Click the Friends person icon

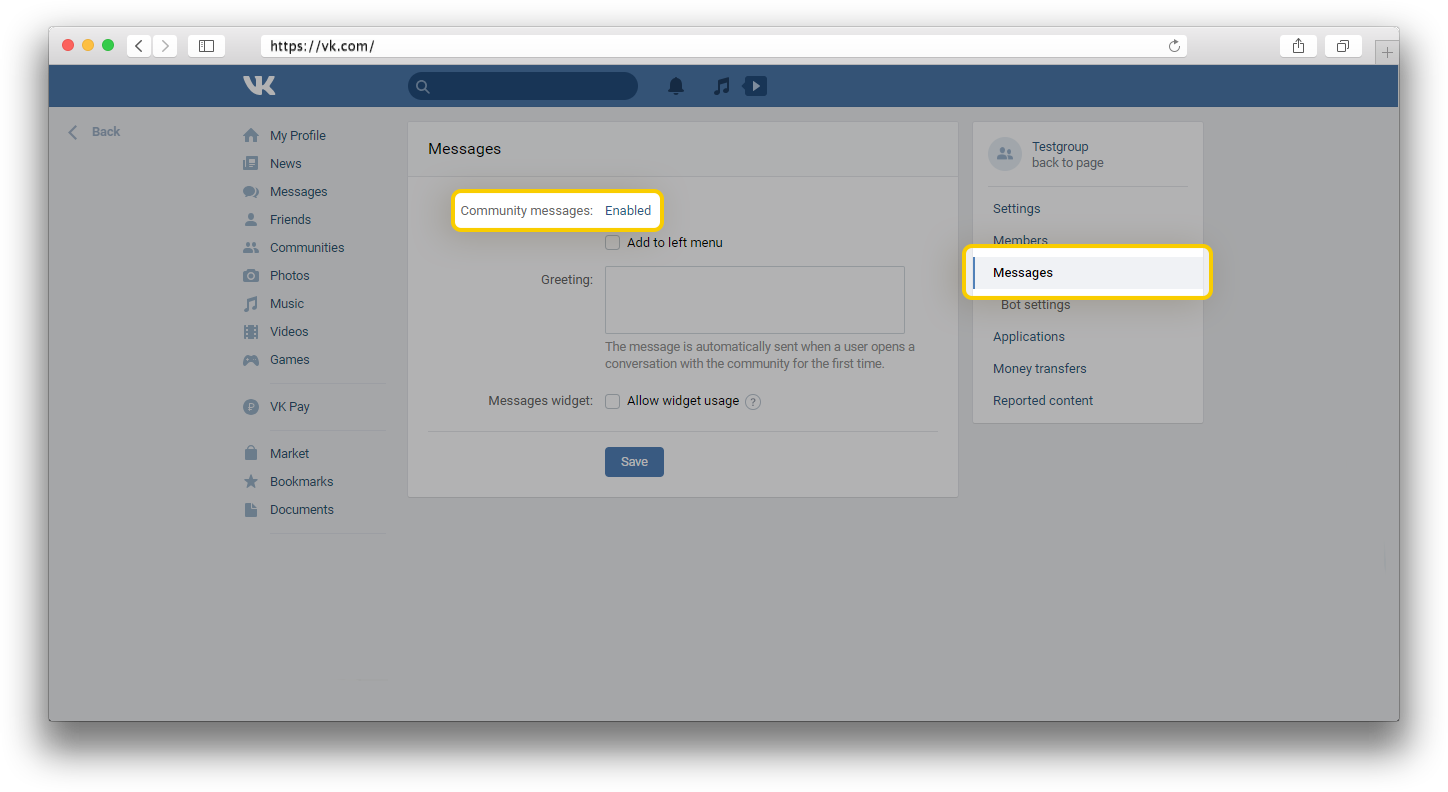click(x=251, y=219)
